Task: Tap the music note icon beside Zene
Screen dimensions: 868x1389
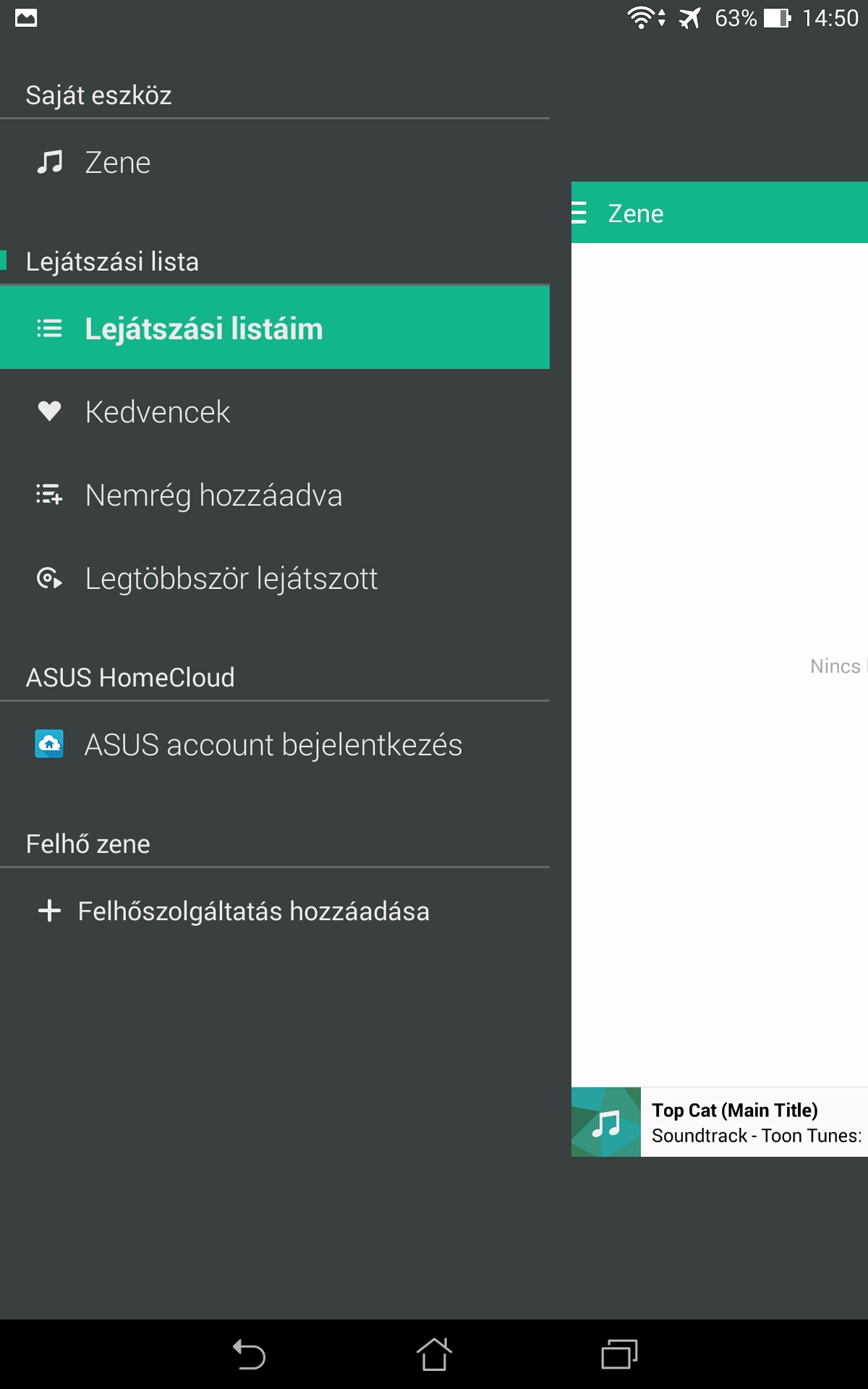Action: tap(49, 162)
